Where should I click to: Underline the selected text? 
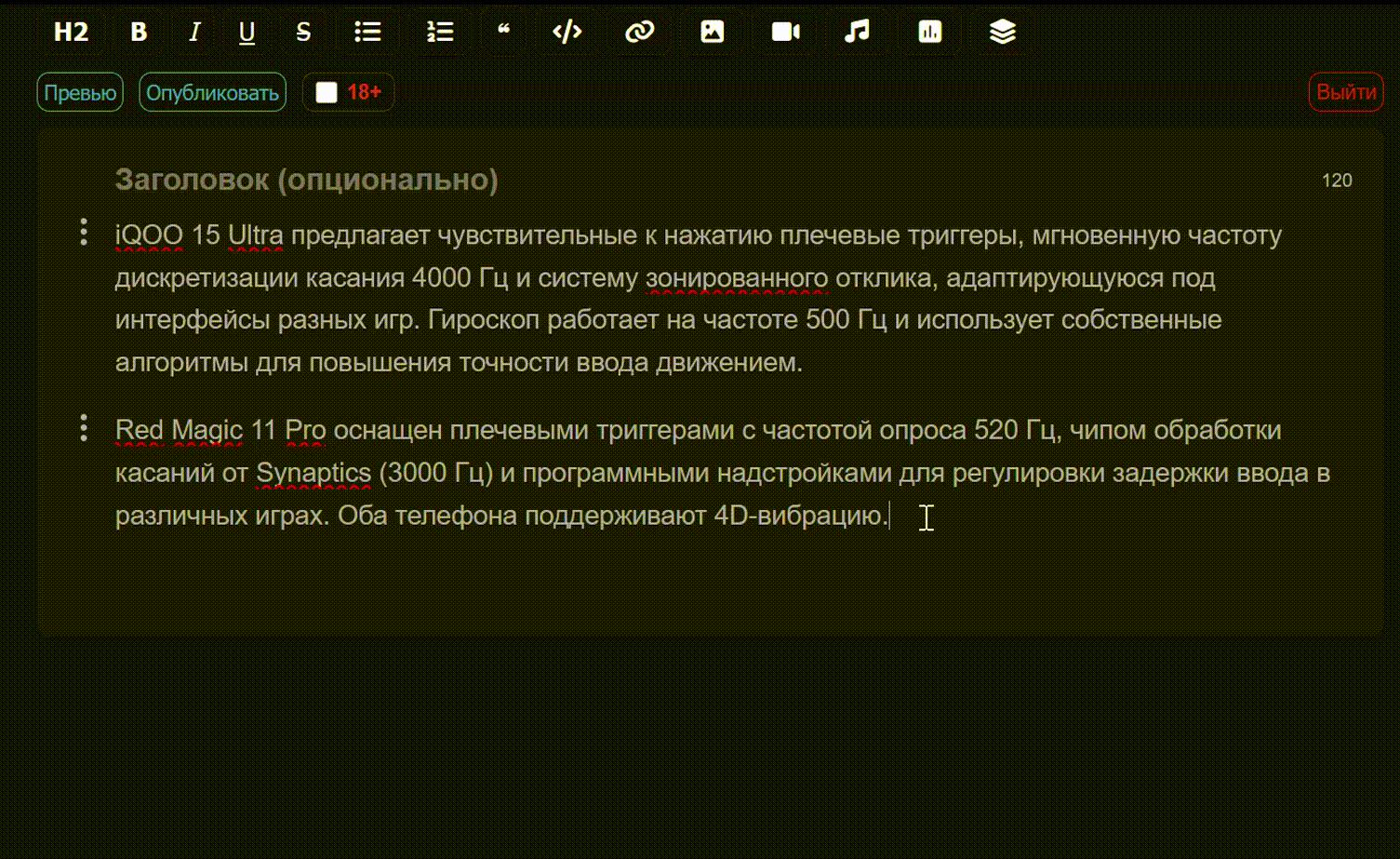246,32
